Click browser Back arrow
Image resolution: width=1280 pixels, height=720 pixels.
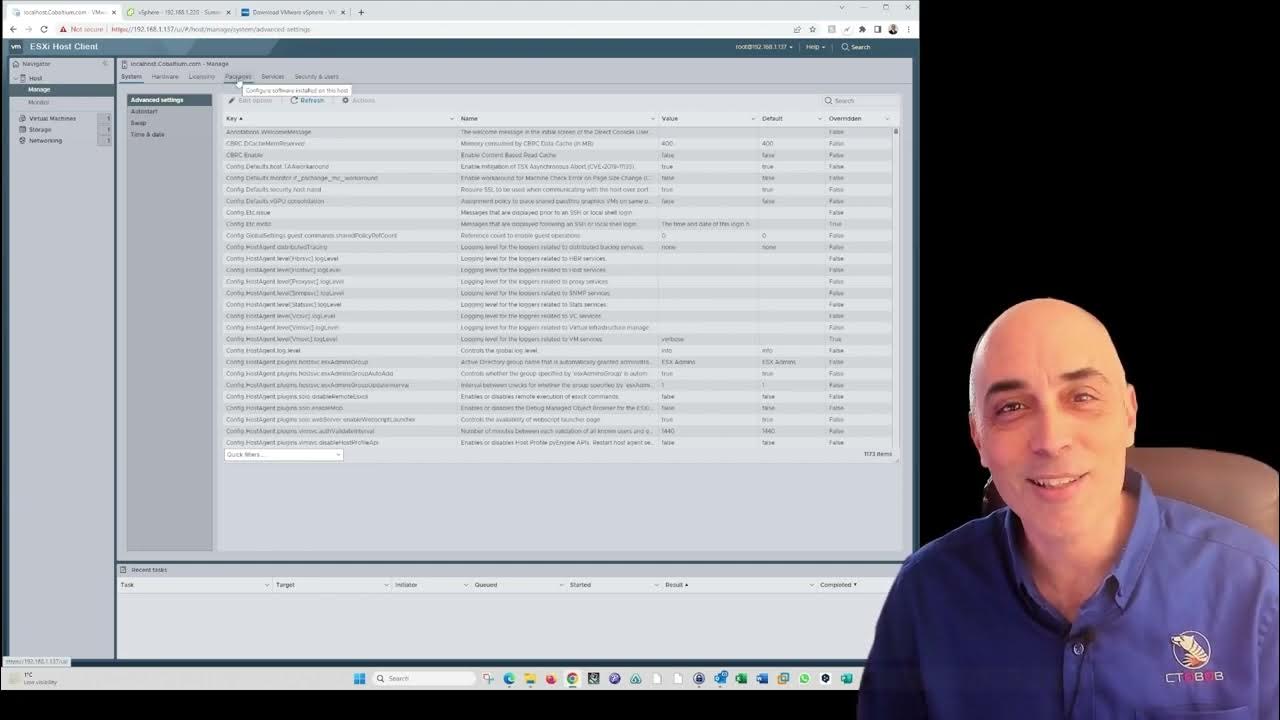click(x=13, y=29)
